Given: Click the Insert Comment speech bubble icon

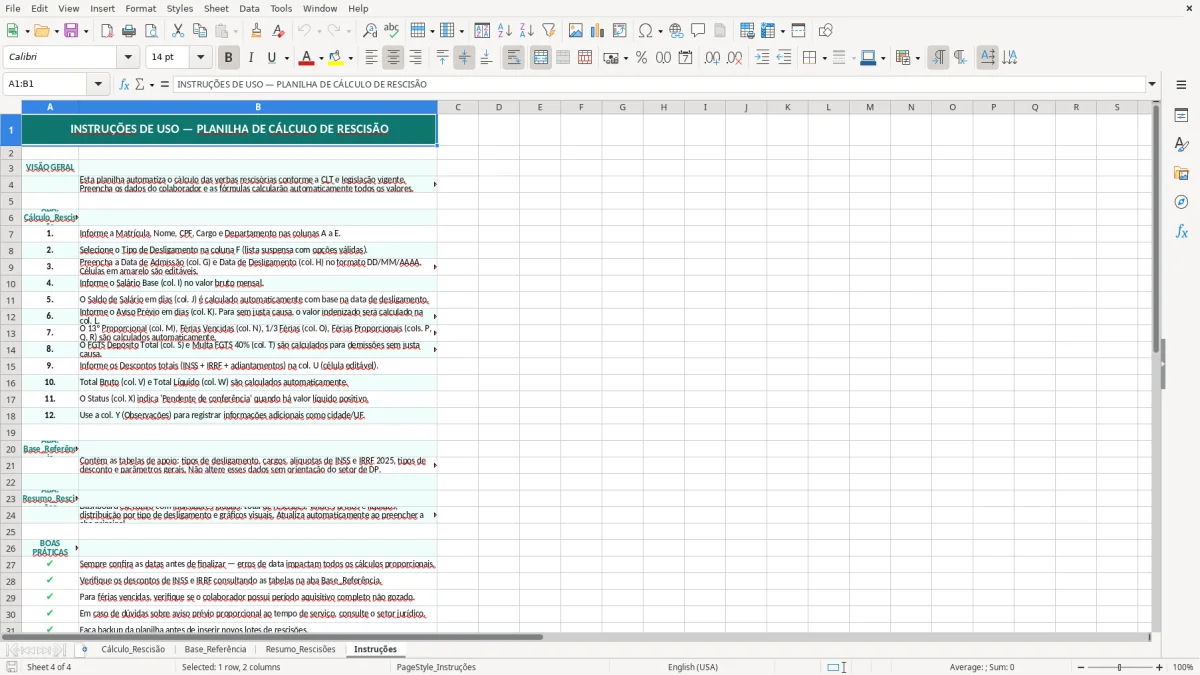Looking at the screenshot, I should pyautogui.click(x=698, y=31).
